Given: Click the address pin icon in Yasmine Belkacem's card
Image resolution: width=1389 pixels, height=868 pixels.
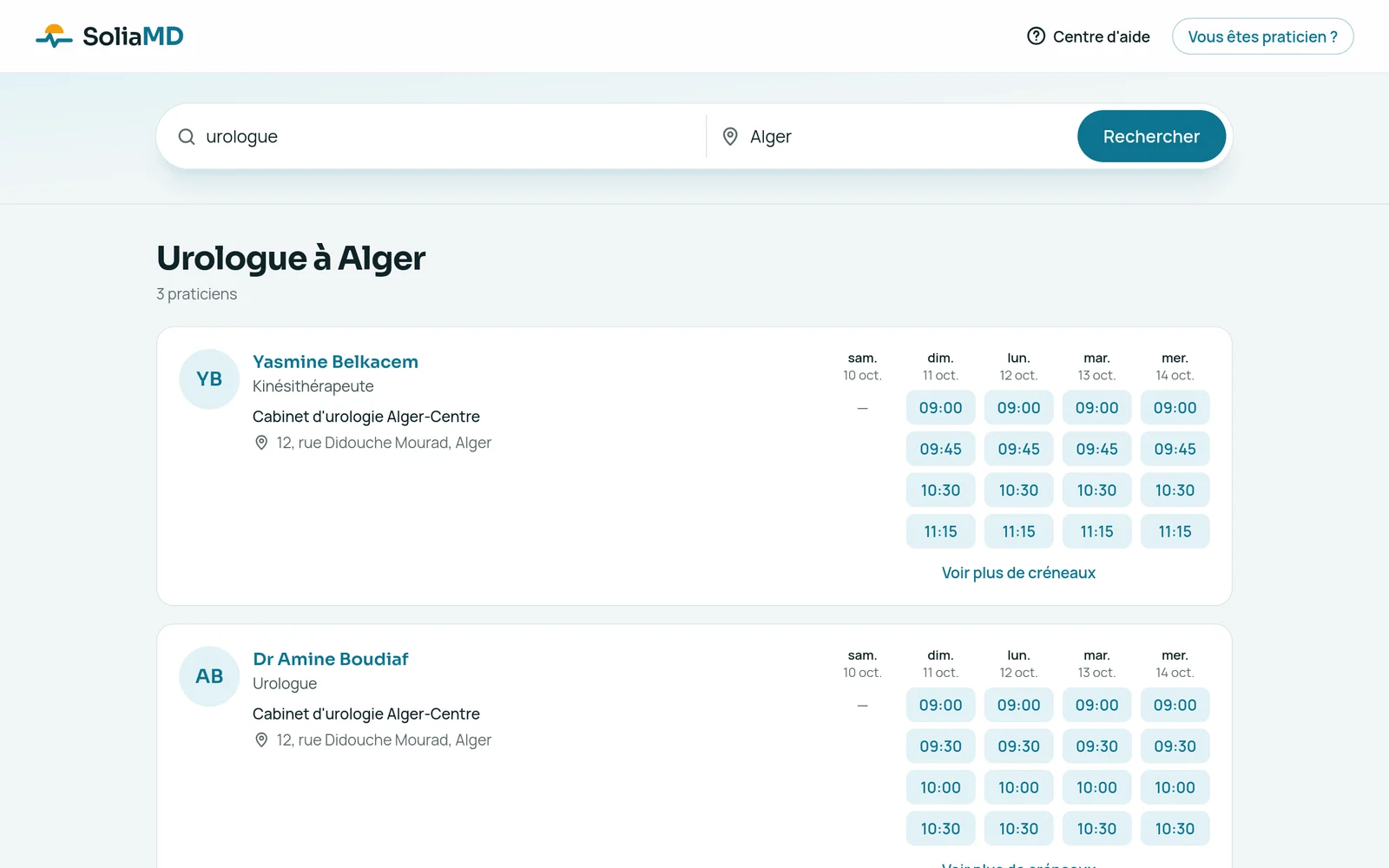Looking at the screenshot, I should (261, 443).
